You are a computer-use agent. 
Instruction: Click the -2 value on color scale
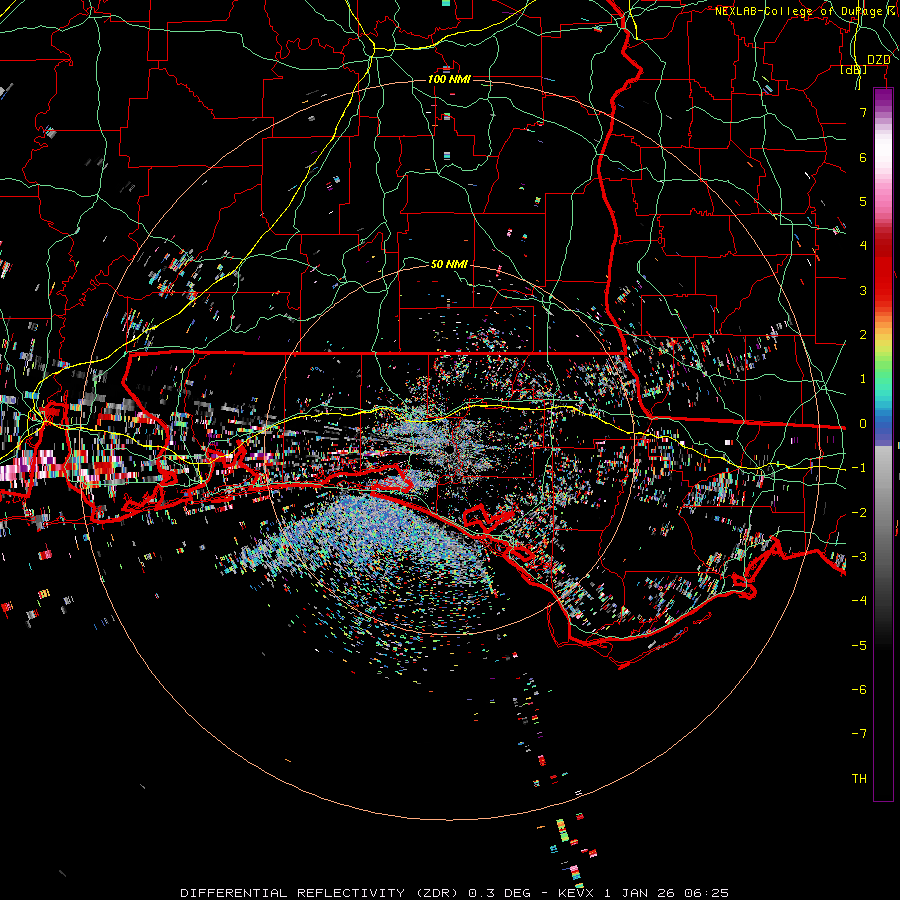point(859,513)
